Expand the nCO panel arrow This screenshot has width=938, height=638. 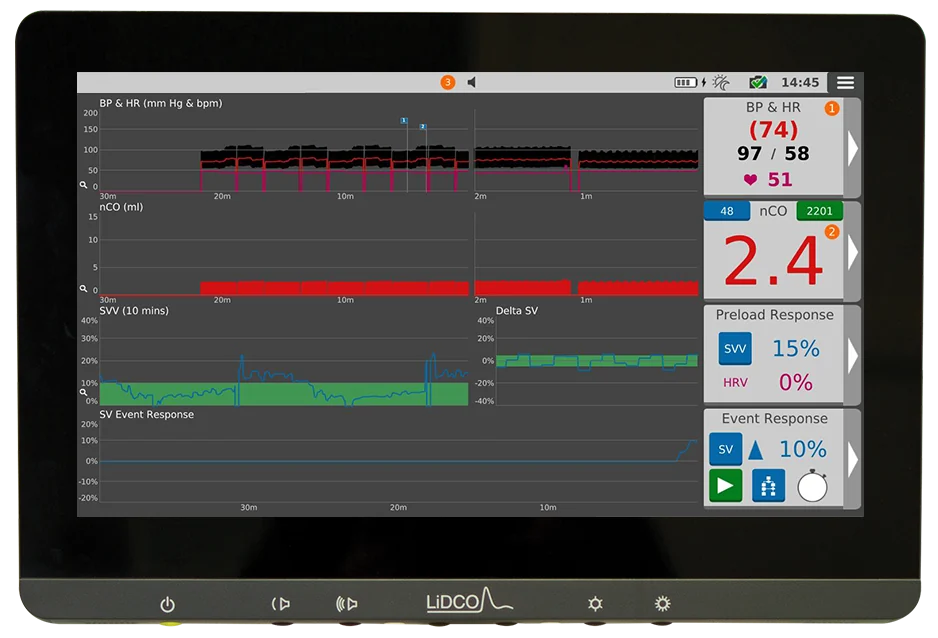[x=852, y=252]
